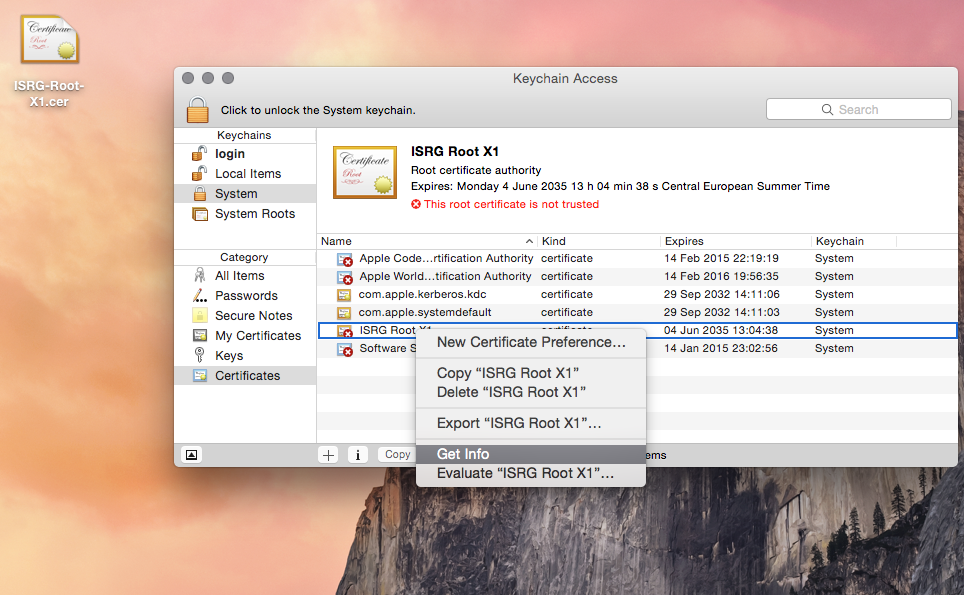Viewport: 964px width, 595px height.
Task: Sort the list by Name column
Action: 427,241
